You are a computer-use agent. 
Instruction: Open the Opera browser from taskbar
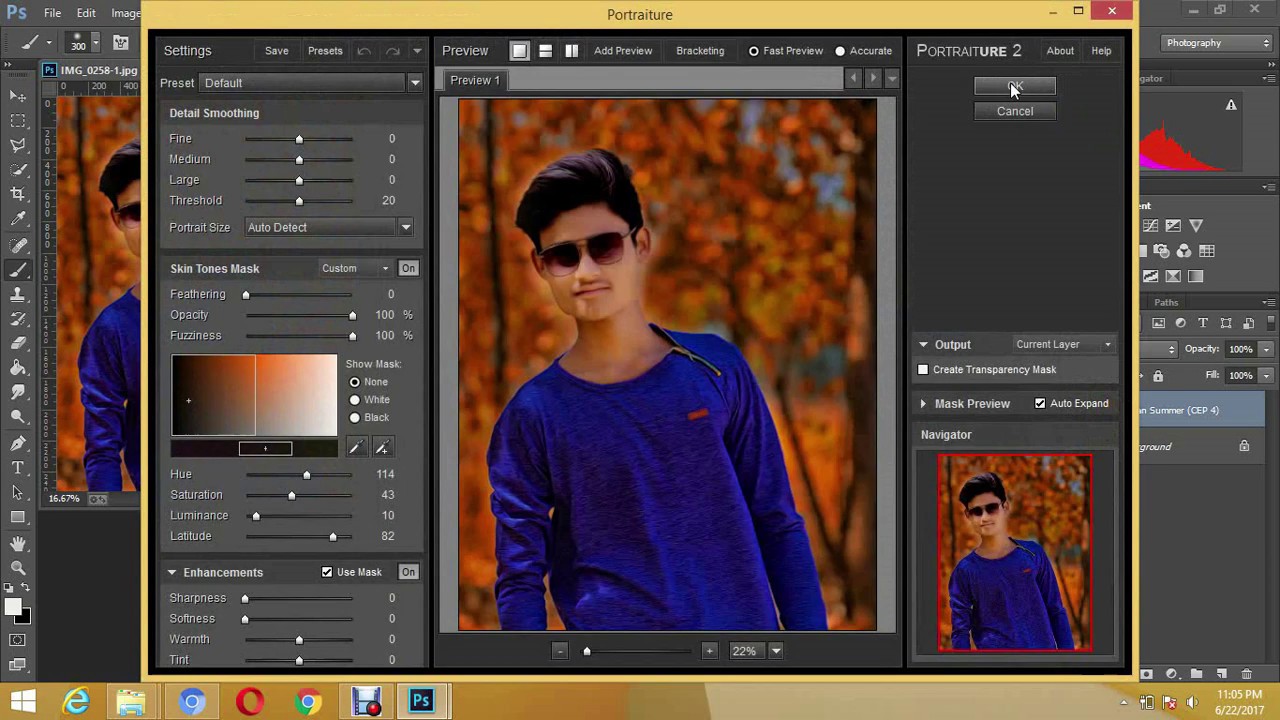(x=249, y=702)
